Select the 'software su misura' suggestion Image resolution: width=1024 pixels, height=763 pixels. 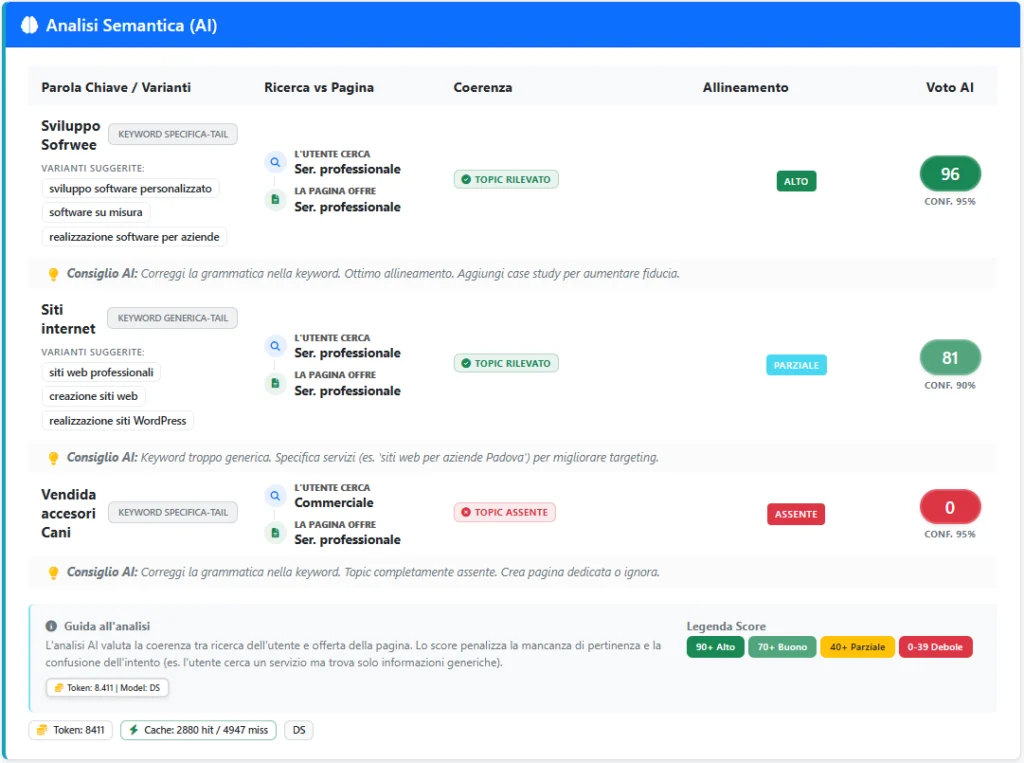[x=95, y=212]
